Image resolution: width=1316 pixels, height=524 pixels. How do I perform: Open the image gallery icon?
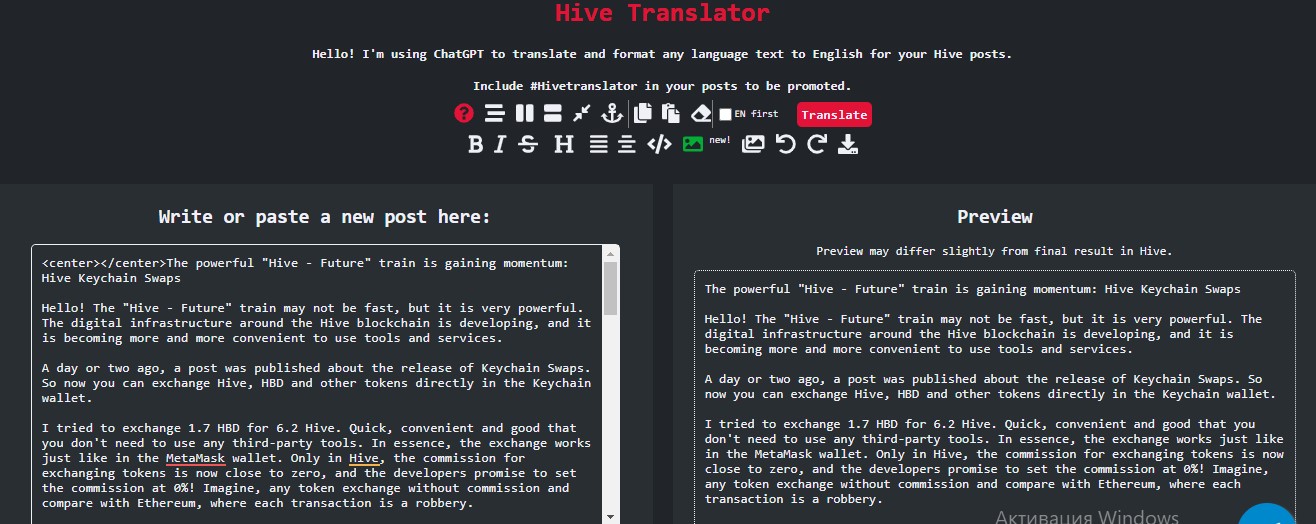(753, 144)
